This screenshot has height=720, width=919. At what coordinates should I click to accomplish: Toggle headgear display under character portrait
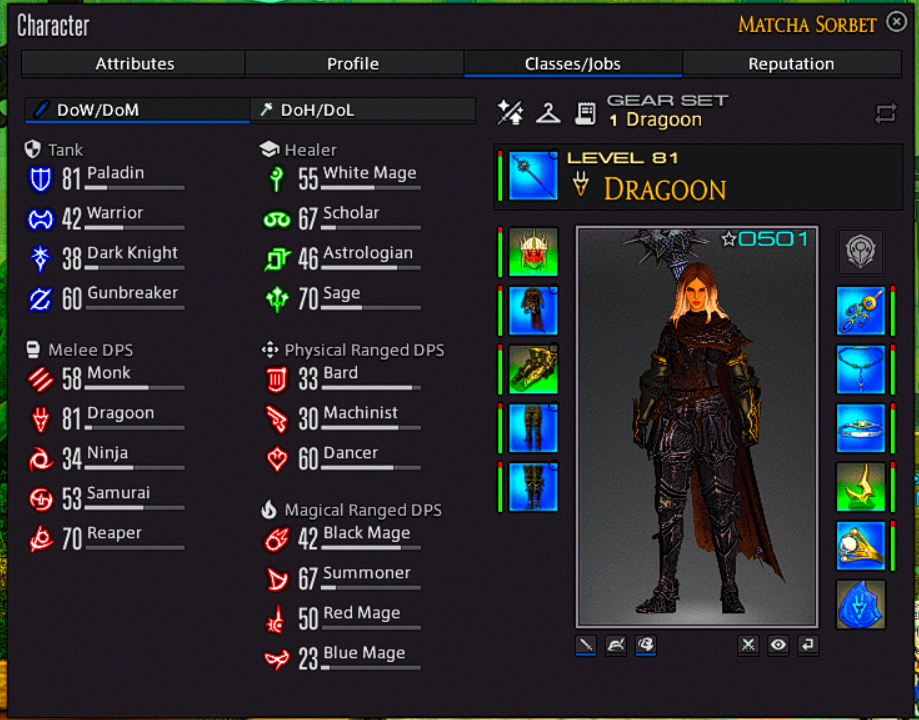click(615, 645)
